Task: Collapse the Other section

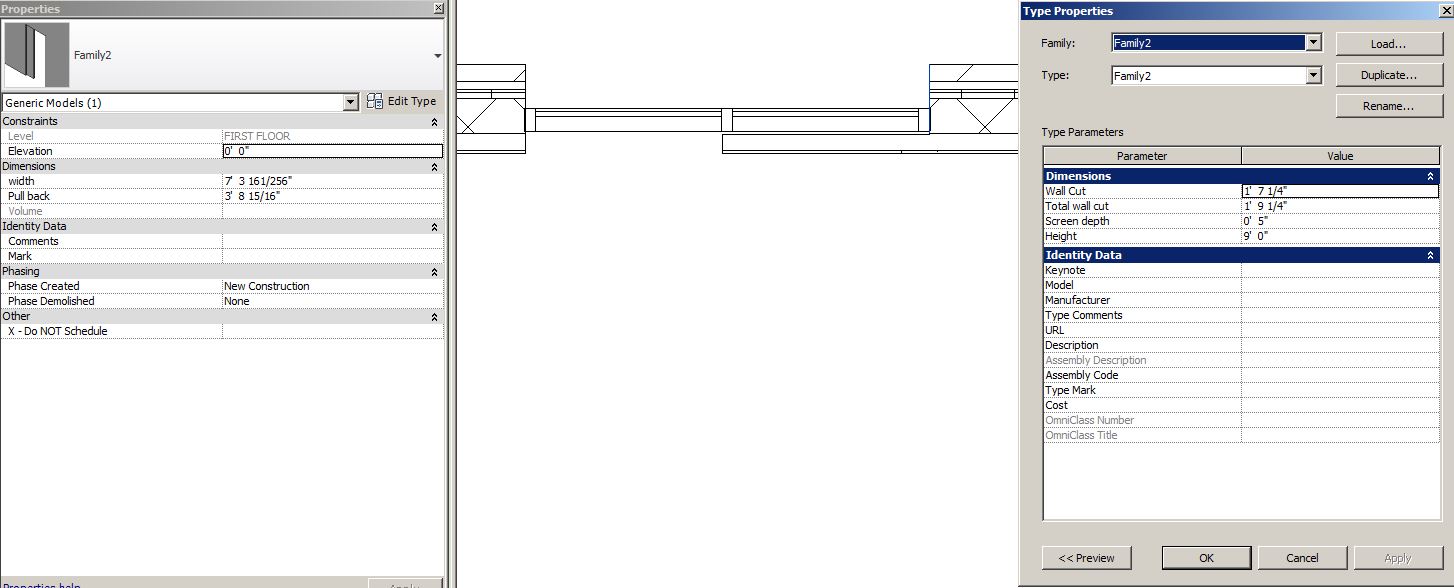Action: 434,317
